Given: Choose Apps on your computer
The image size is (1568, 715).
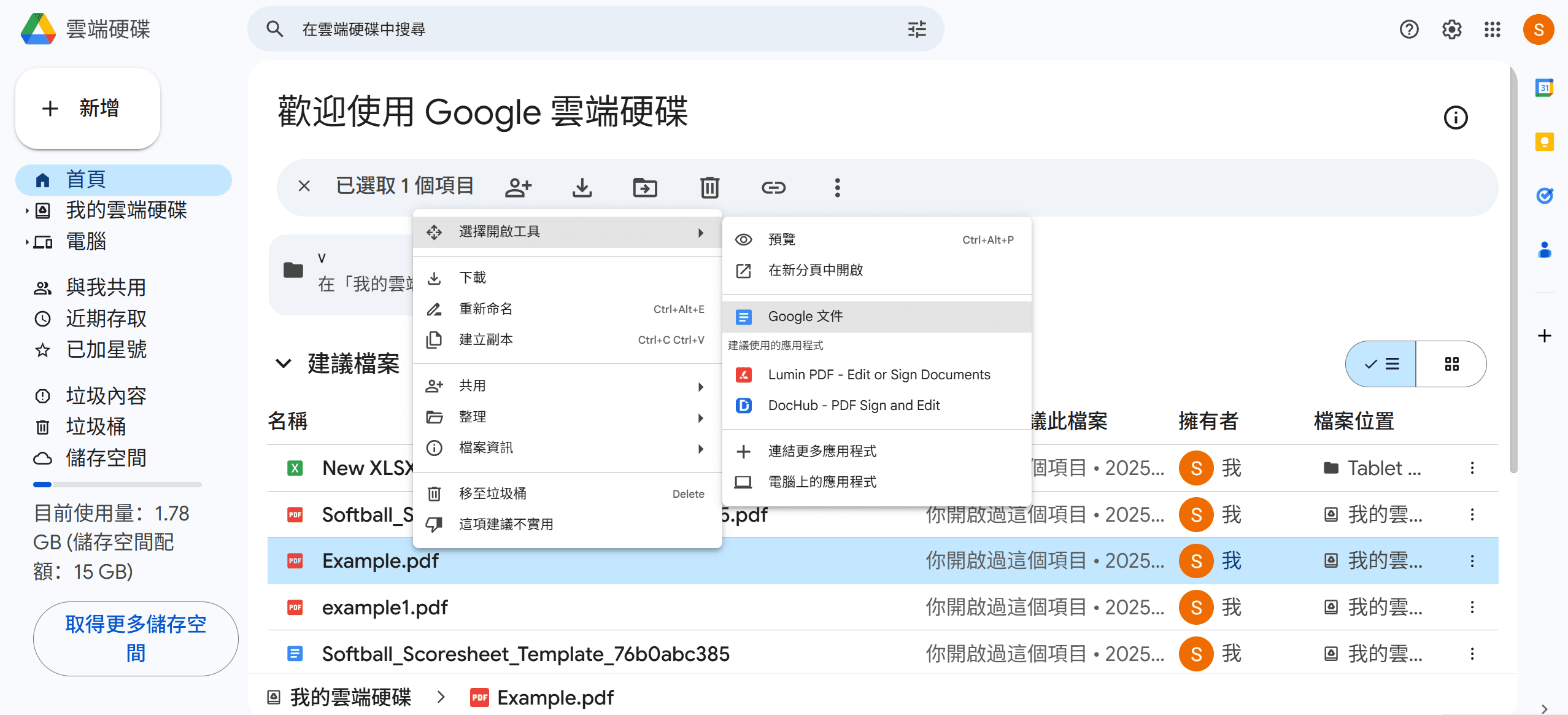Looking at the screenshot, I should (877, 482).
